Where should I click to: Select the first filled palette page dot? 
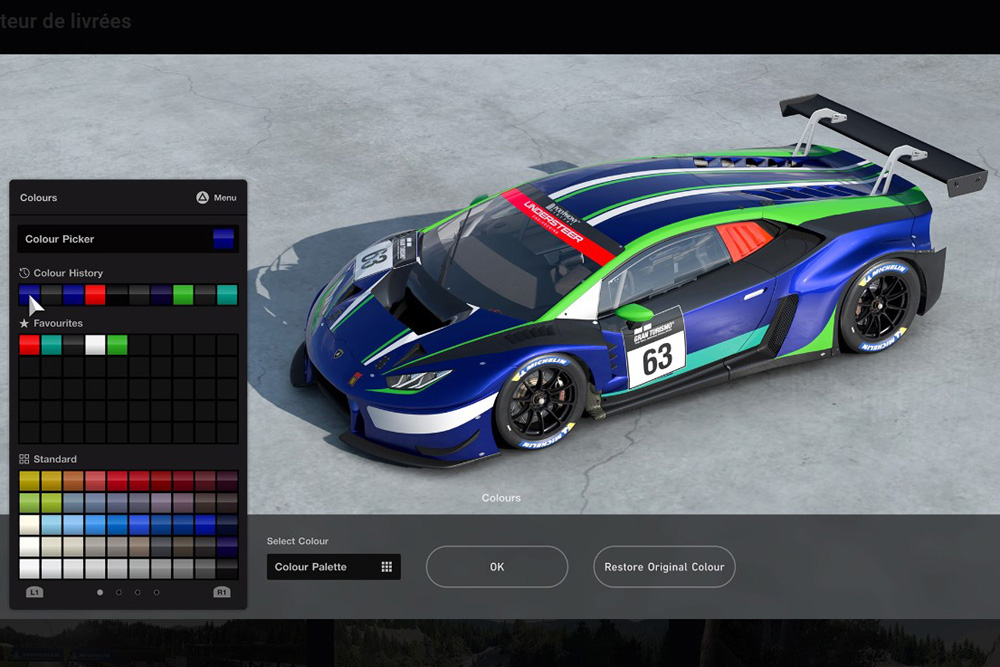coord(100,592)
